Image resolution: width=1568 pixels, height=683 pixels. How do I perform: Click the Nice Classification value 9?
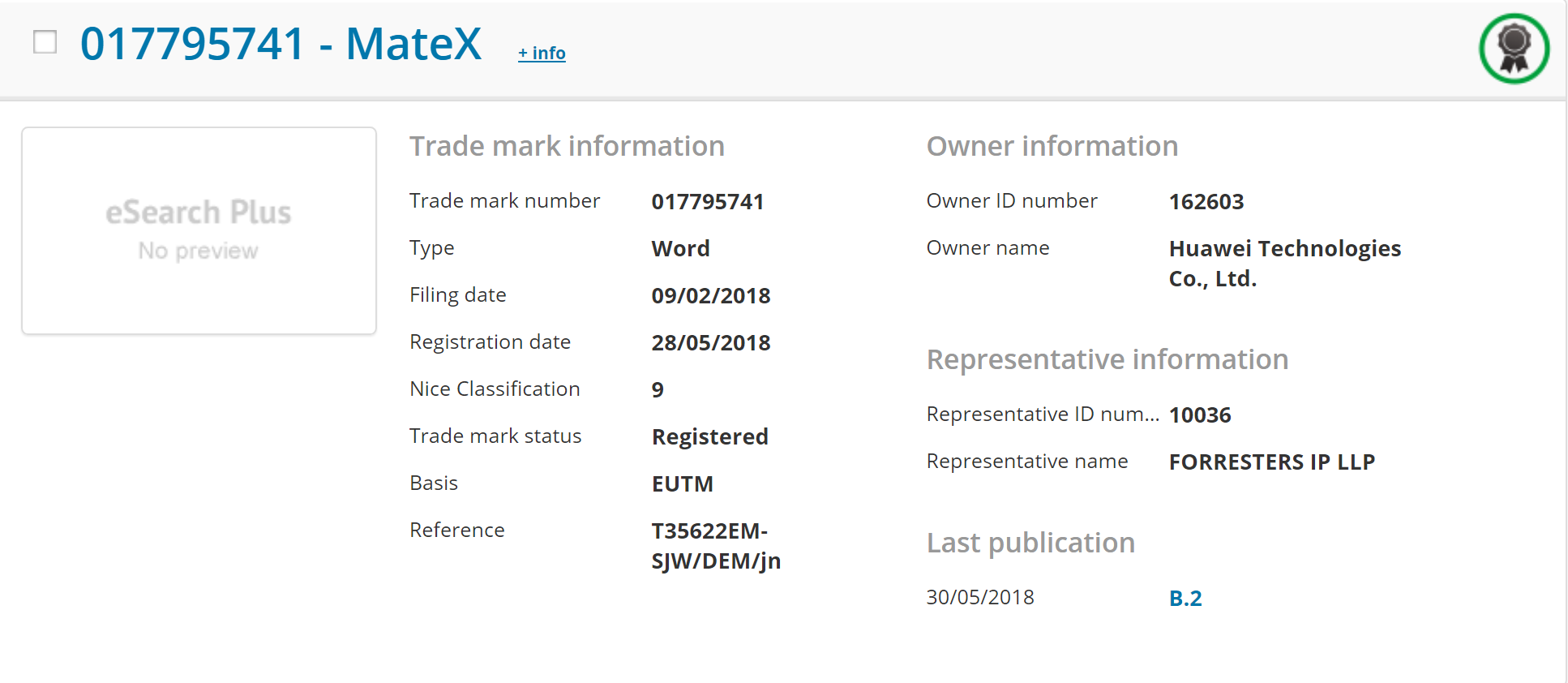(658, 390)
